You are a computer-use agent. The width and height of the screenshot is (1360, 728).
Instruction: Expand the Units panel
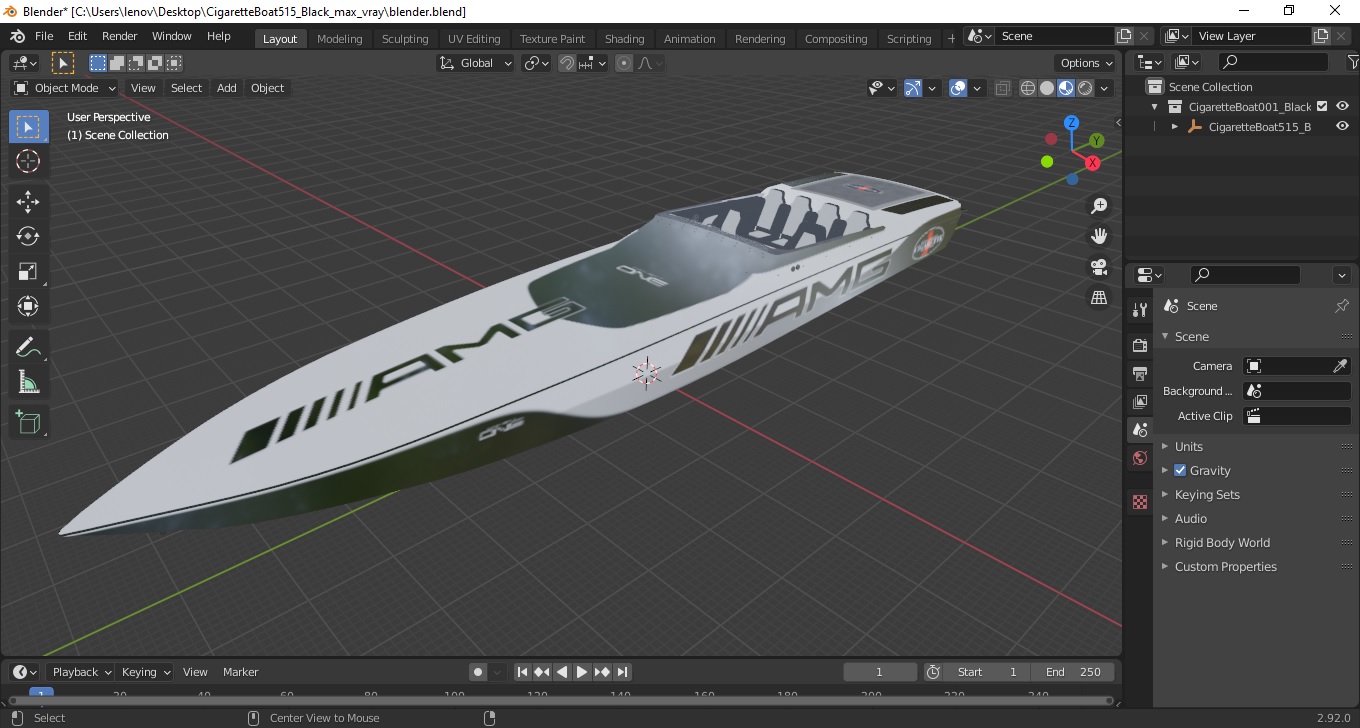pos(1189,446)
